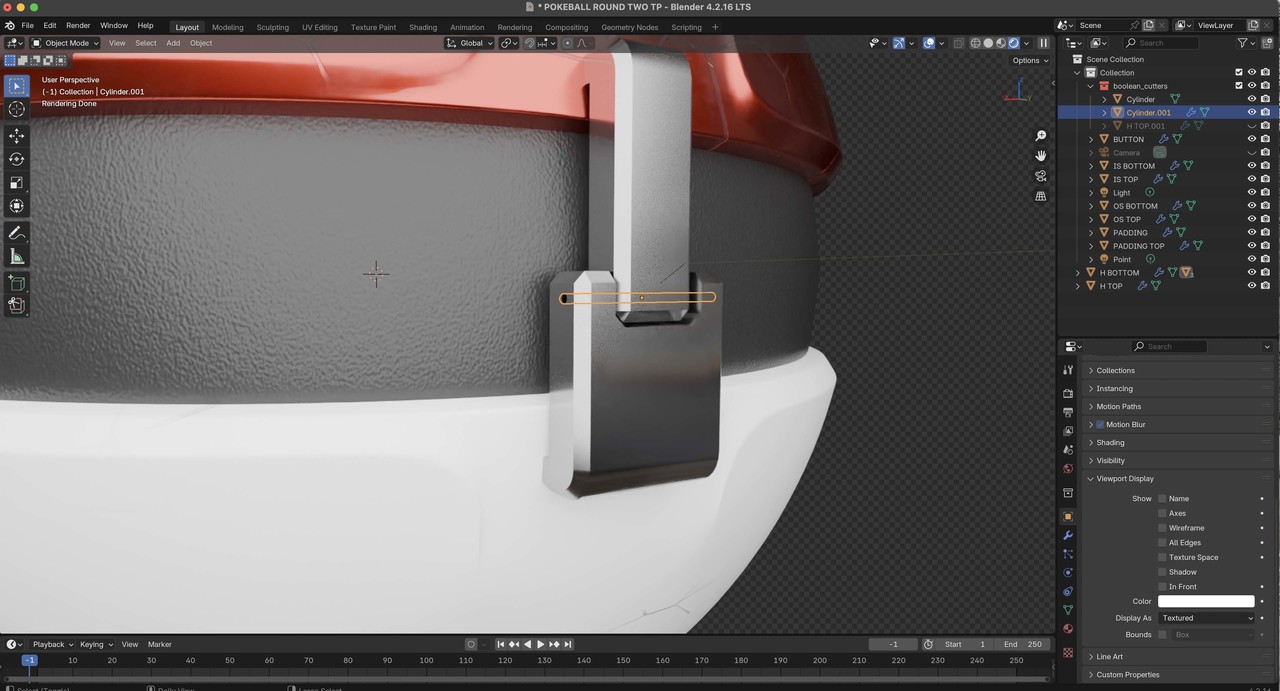
Task: Hide the BUTTON object in outliner
Action: pyautogui.click(x=1251, y=139)
